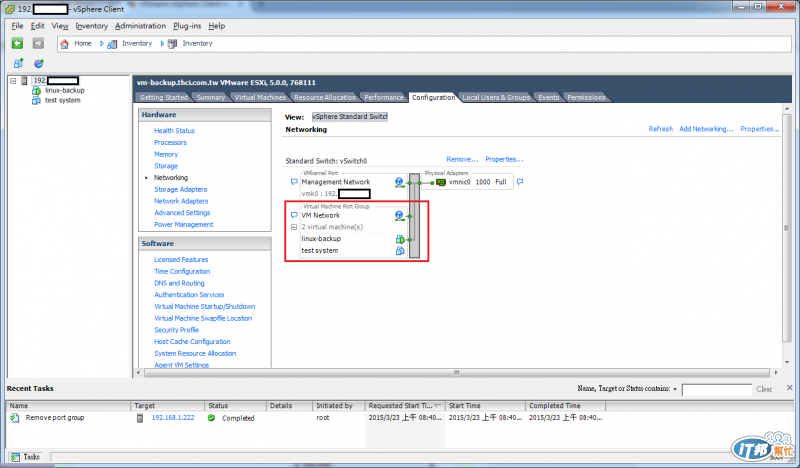Screen dimensions: 800x468
Task: Open the View vSphere Standard Switch selector
Action: [350, 117]
